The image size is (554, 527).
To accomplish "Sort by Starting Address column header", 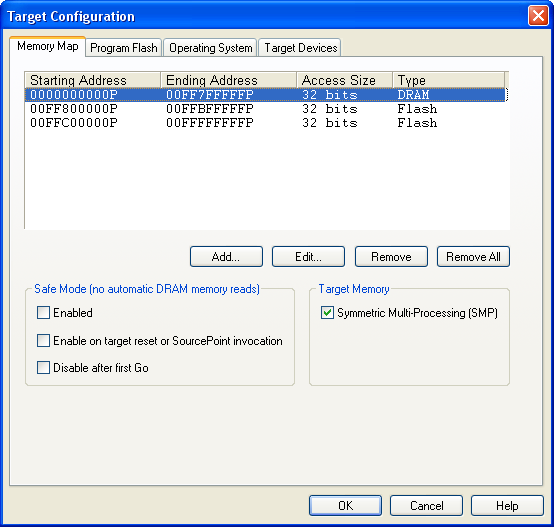I will [x=93, y=80].
